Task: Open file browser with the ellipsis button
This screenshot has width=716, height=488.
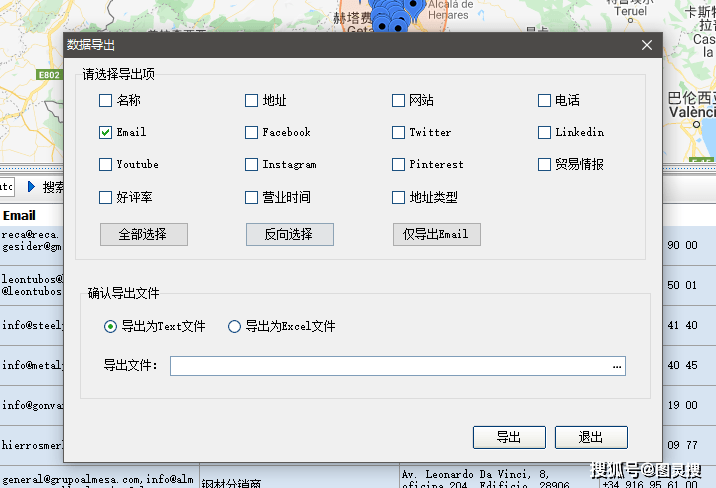Action: click(x=617, y=366)
